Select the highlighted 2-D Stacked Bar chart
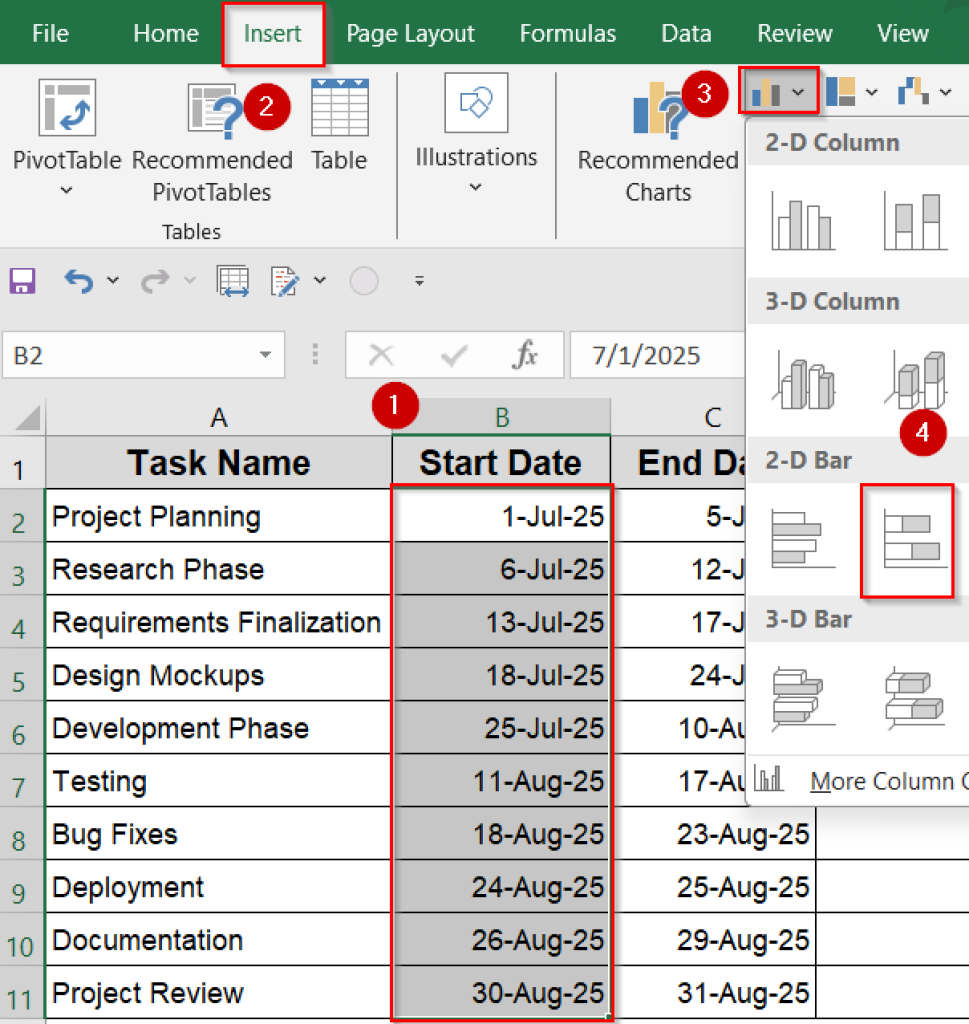Viewport: 969px width, 1024px height. click(907, 537)
